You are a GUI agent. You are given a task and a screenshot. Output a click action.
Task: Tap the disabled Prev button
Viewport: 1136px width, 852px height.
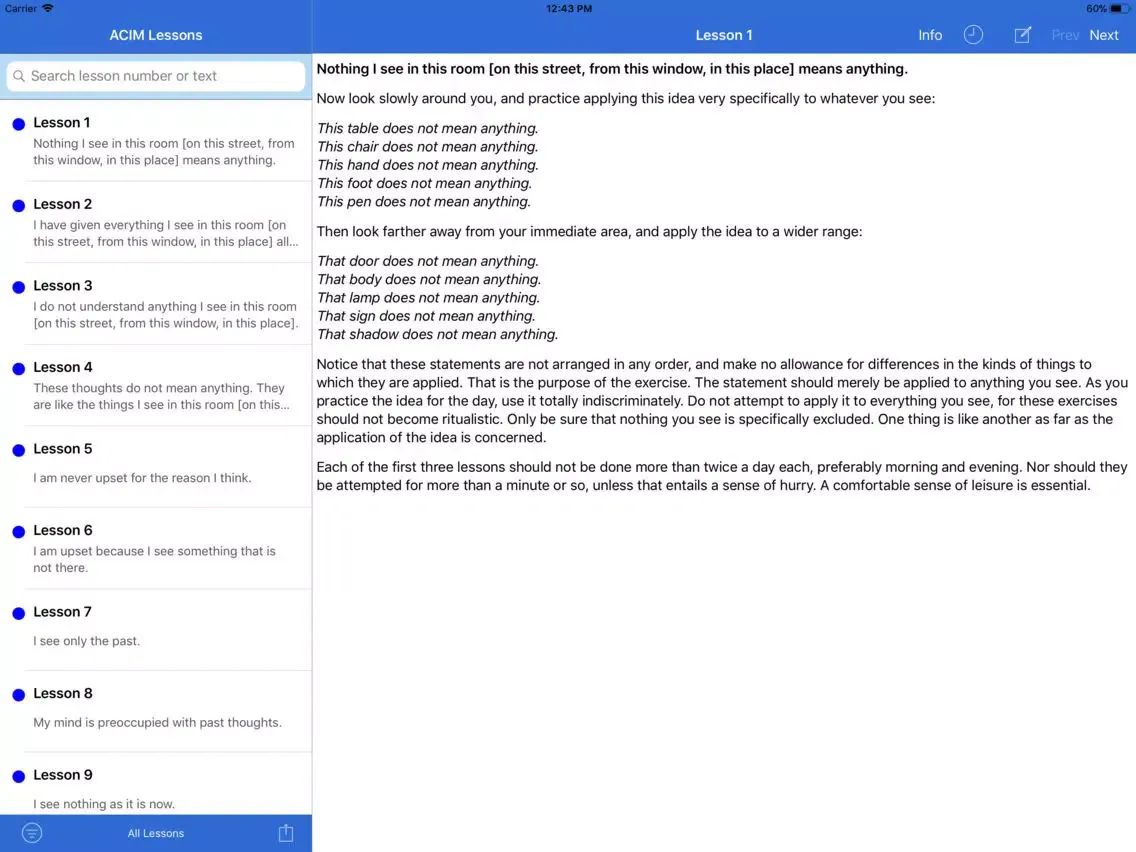tap(1065, 35)
